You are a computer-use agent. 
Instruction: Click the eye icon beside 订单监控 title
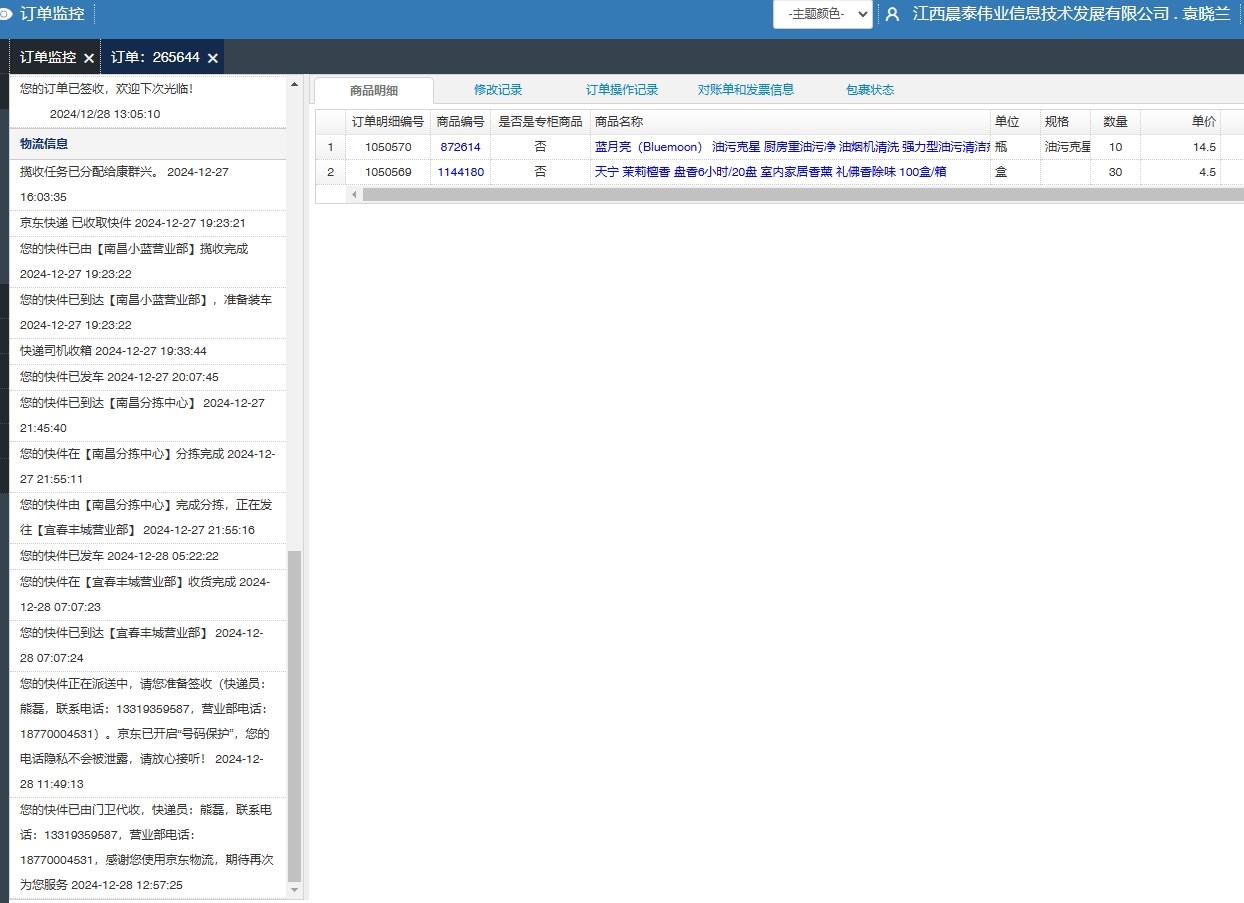(6, 14)
